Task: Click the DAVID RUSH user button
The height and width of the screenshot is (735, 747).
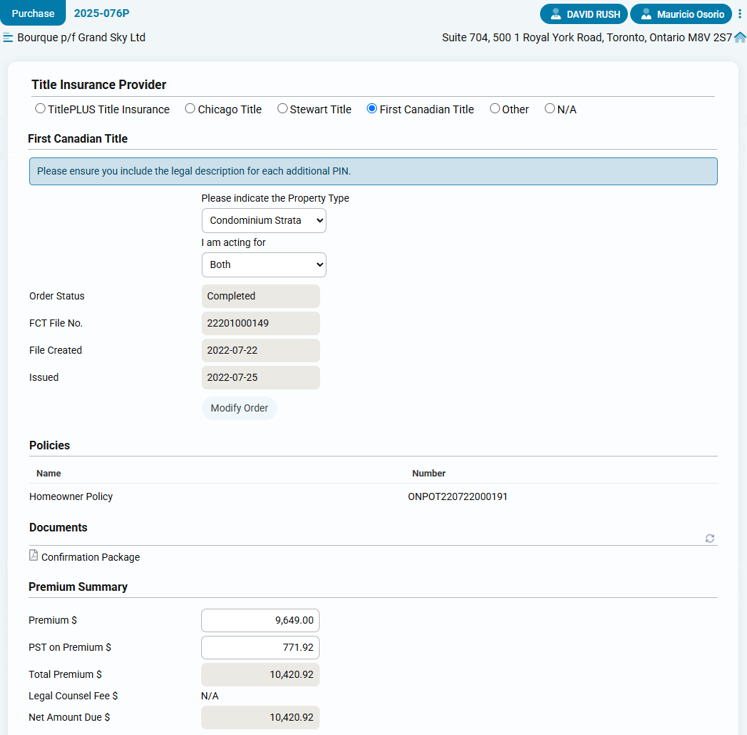Action: click(584, 14)
